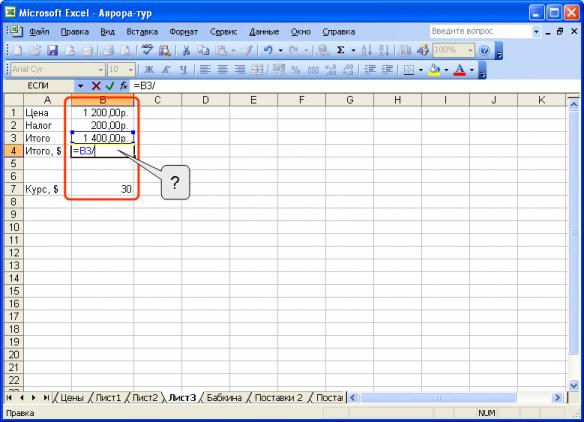The image size is (584, 422).
Task: Open Excel Help question-mark icon
Action: coord(484,50)
